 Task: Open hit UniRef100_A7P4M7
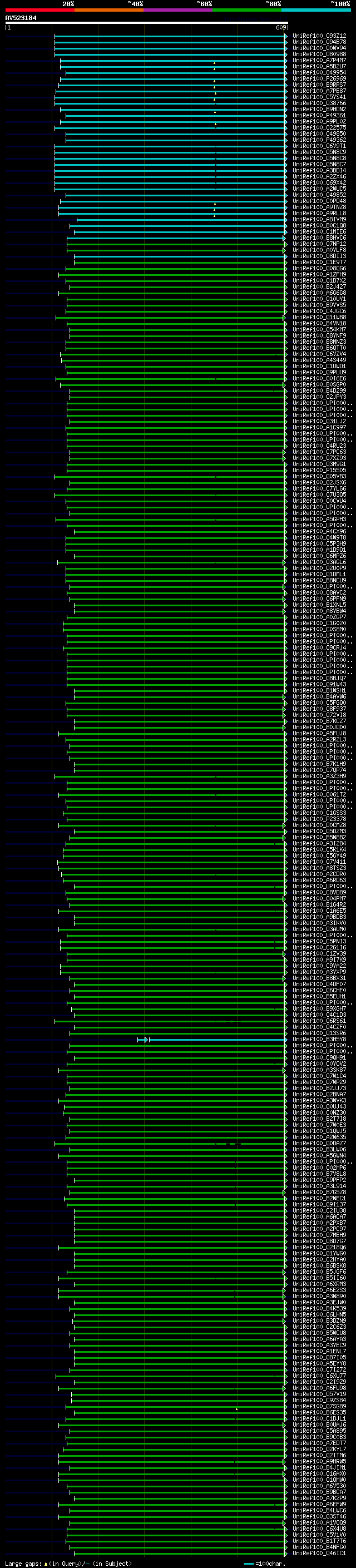tap(319, 60)
